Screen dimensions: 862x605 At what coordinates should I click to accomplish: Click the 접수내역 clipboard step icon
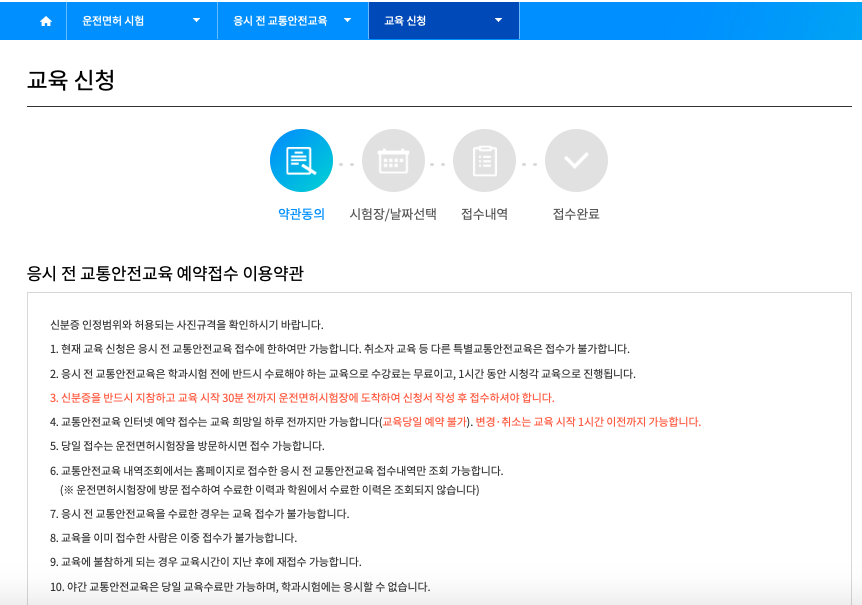[485, 160]
